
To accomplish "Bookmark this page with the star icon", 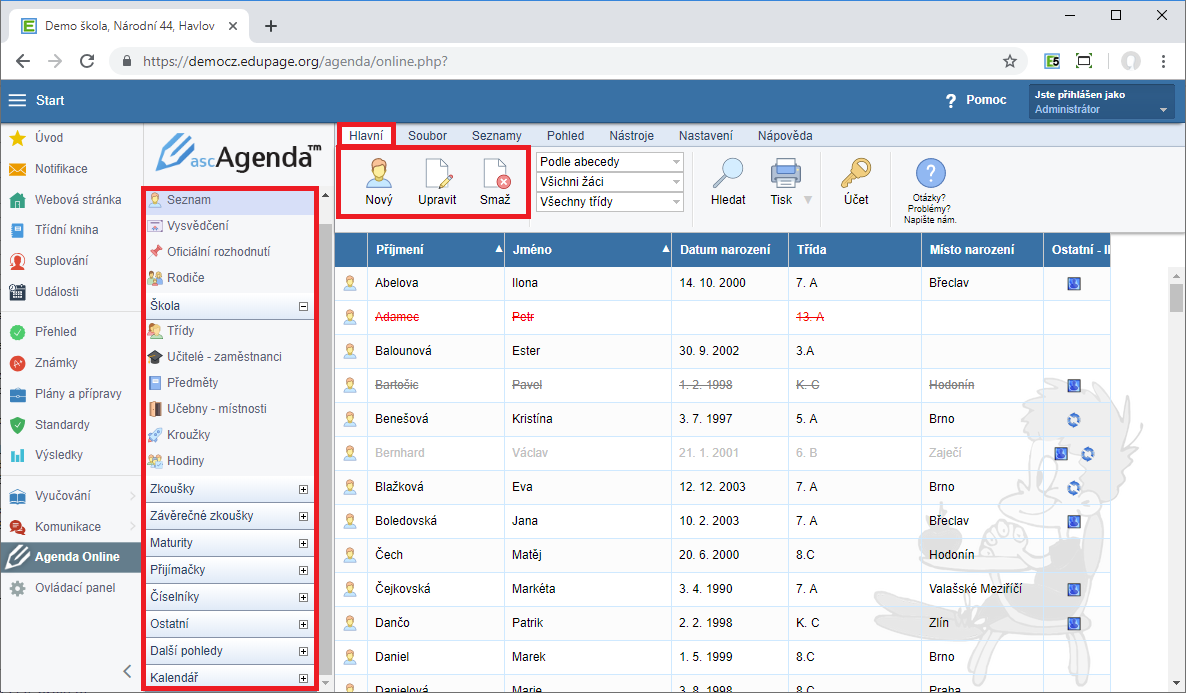I will pos(1010,61).
